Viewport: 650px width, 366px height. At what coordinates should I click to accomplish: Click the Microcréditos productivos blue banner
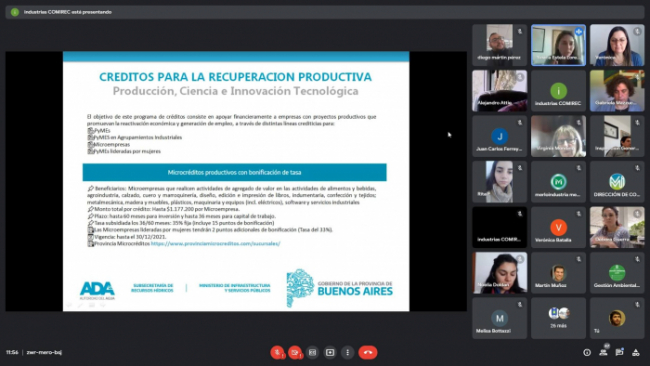coord(235,172)
